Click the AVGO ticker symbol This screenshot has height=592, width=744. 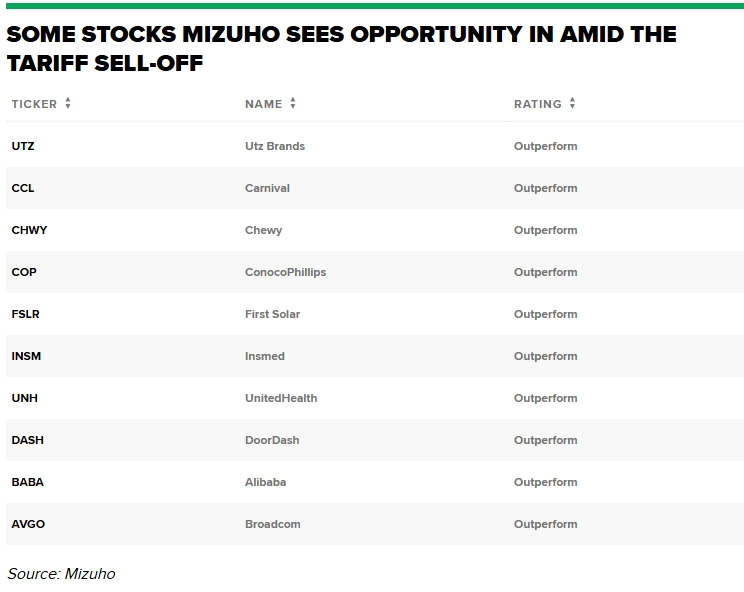pyautogui.click(x=28, y=524)
